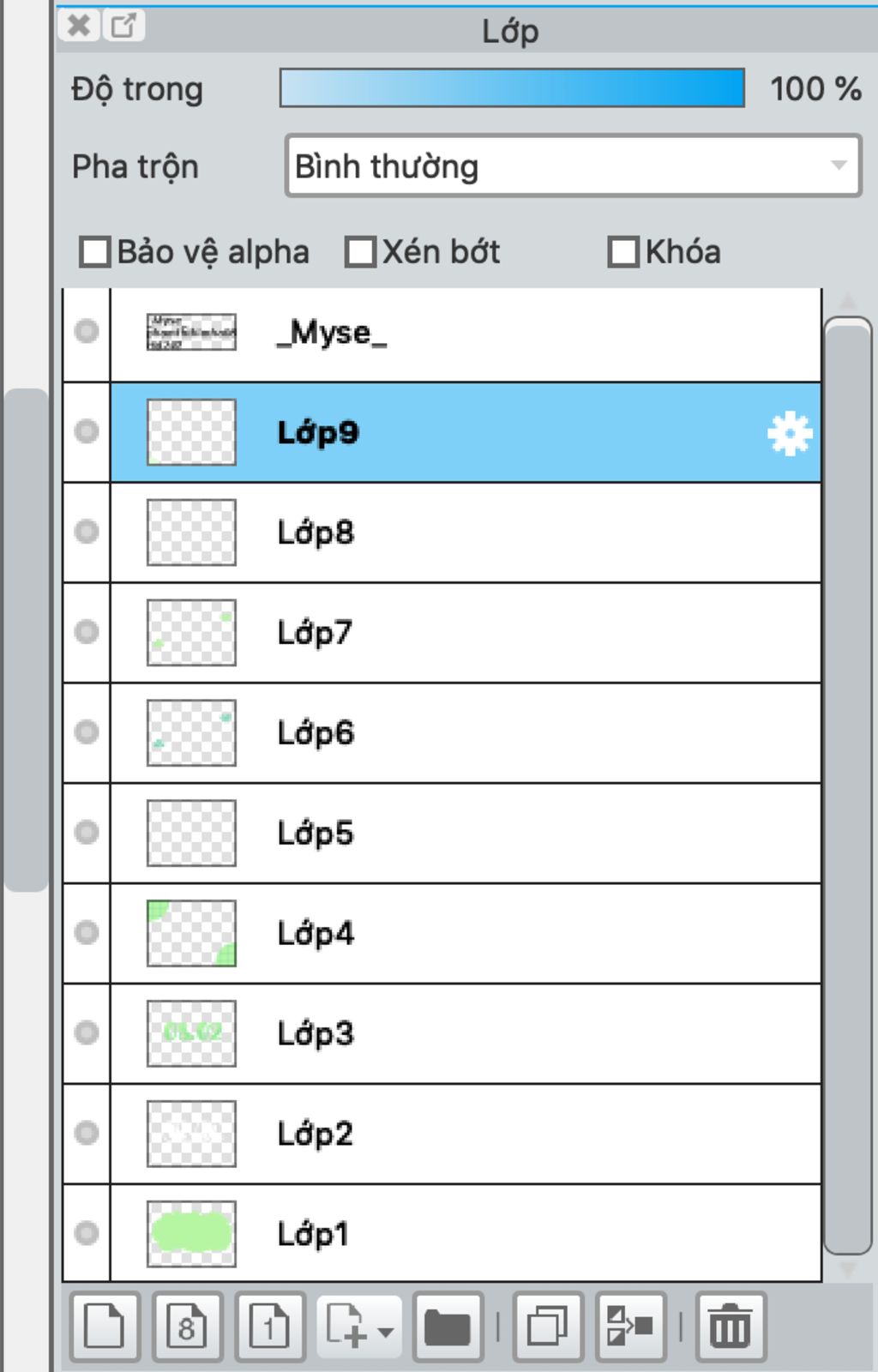Check the Xén bớt option

(360, 252)
